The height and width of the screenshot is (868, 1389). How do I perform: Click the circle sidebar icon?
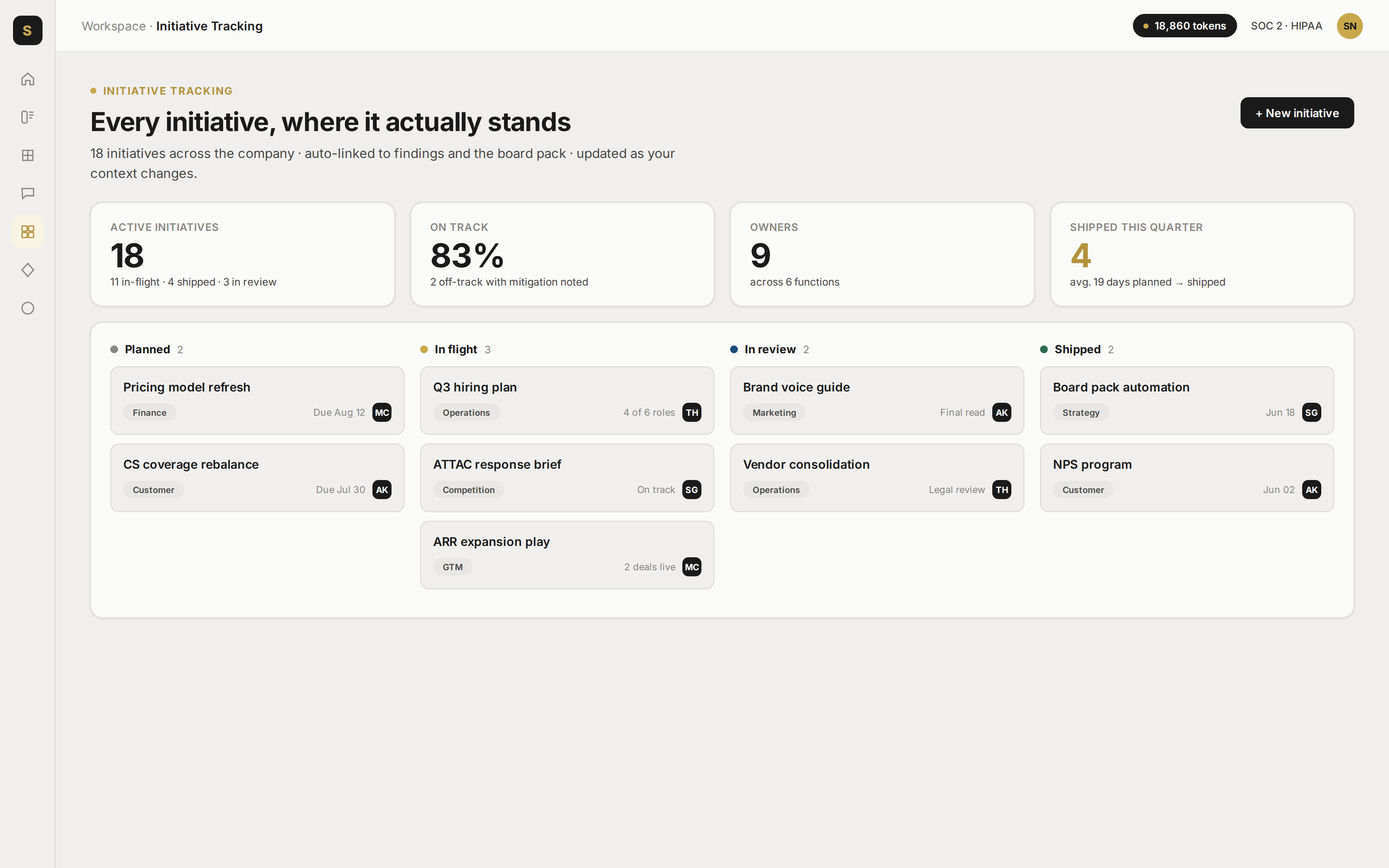27,308
